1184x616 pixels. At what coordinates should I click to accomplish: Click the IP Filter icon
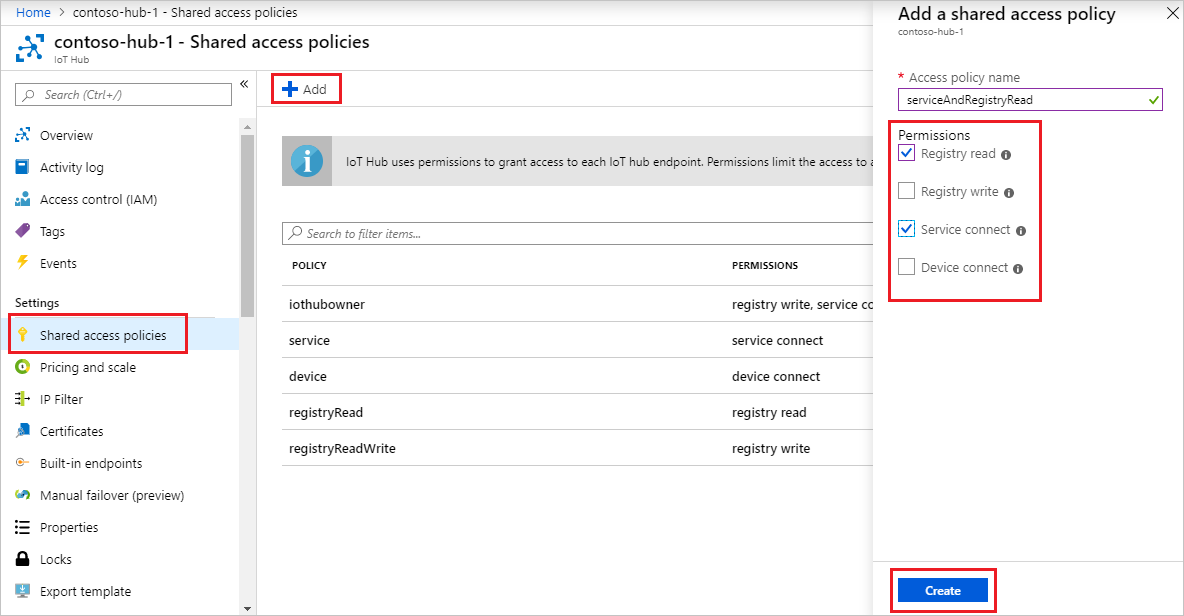click(23, 399)
